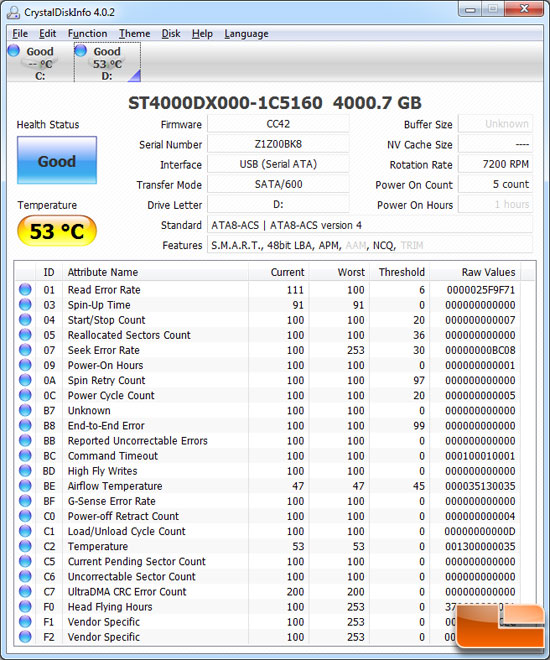
Task: Click the blue Good health status button
Action: (57, 160)
